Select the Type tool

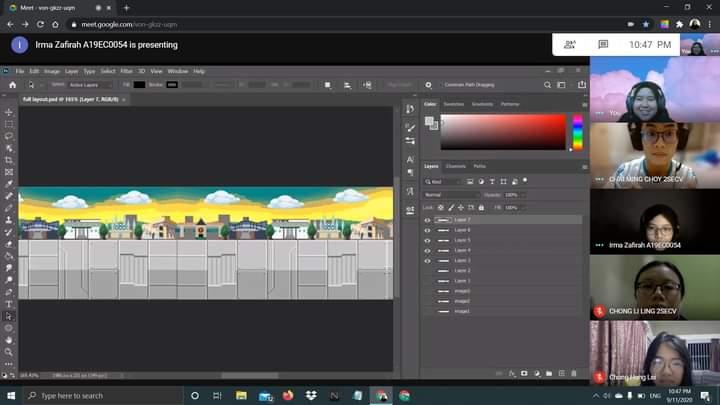[9, 304]
